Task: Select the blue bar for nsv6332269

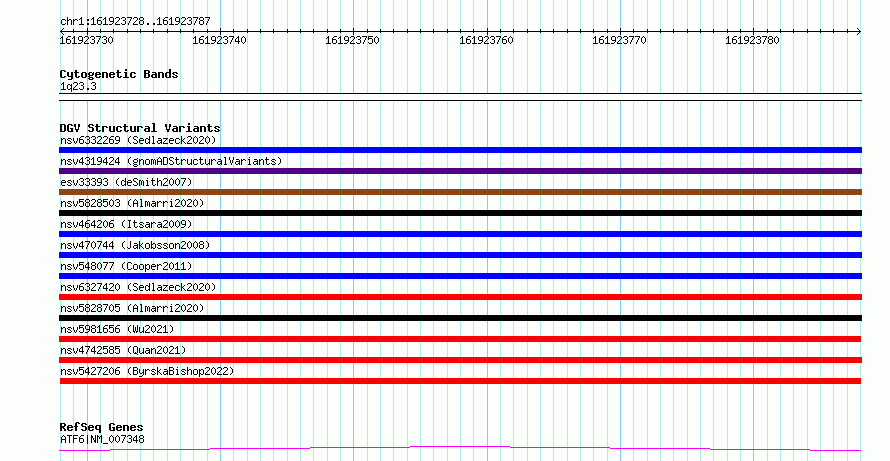Action: (x=460, y=150)
